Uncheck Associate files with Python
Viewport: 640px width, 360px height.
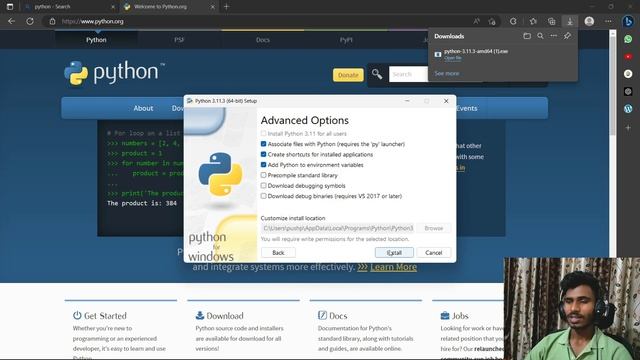pyautogui.click(x=264, y=144)
